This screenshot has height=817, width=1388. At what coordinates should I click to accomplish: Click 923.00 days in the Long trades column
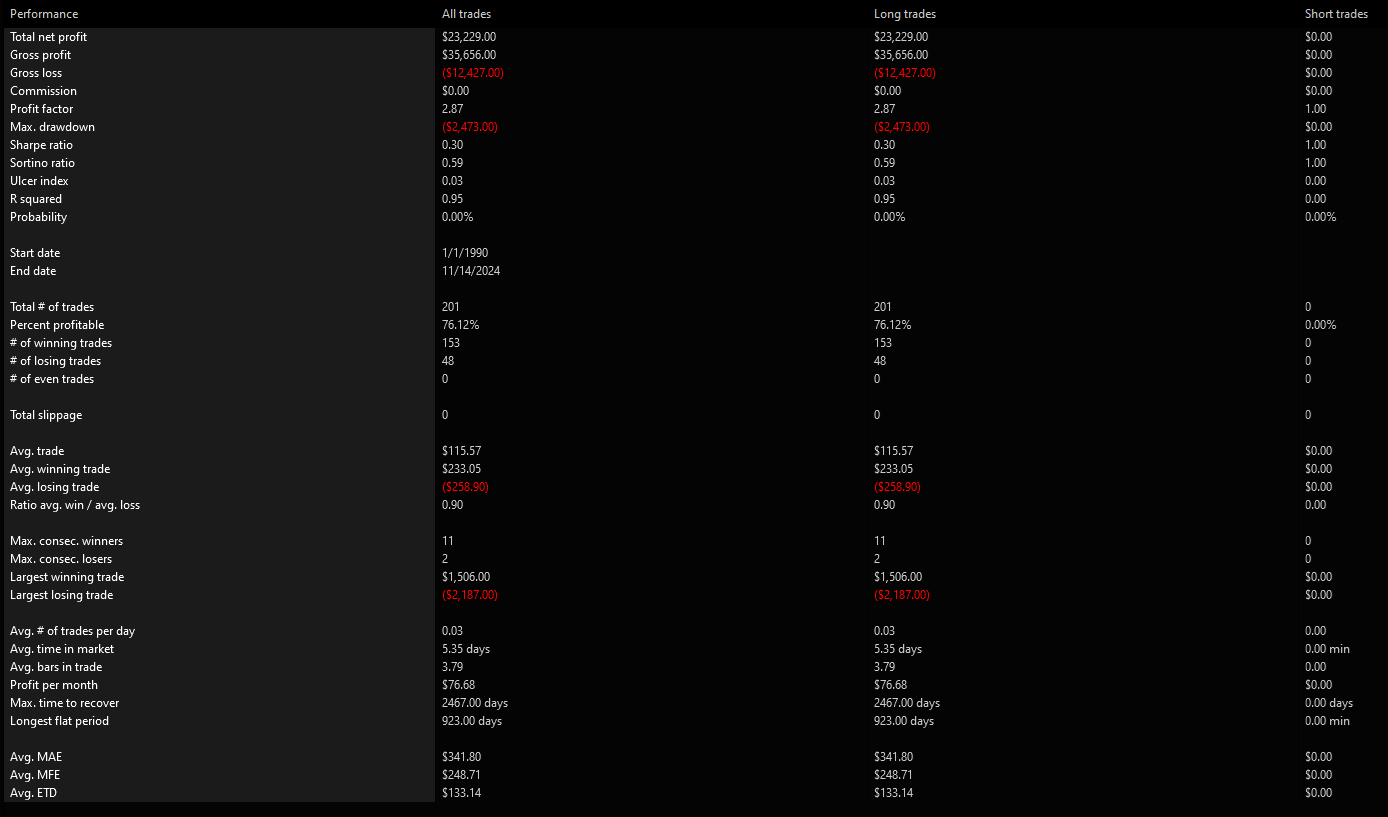904,721
